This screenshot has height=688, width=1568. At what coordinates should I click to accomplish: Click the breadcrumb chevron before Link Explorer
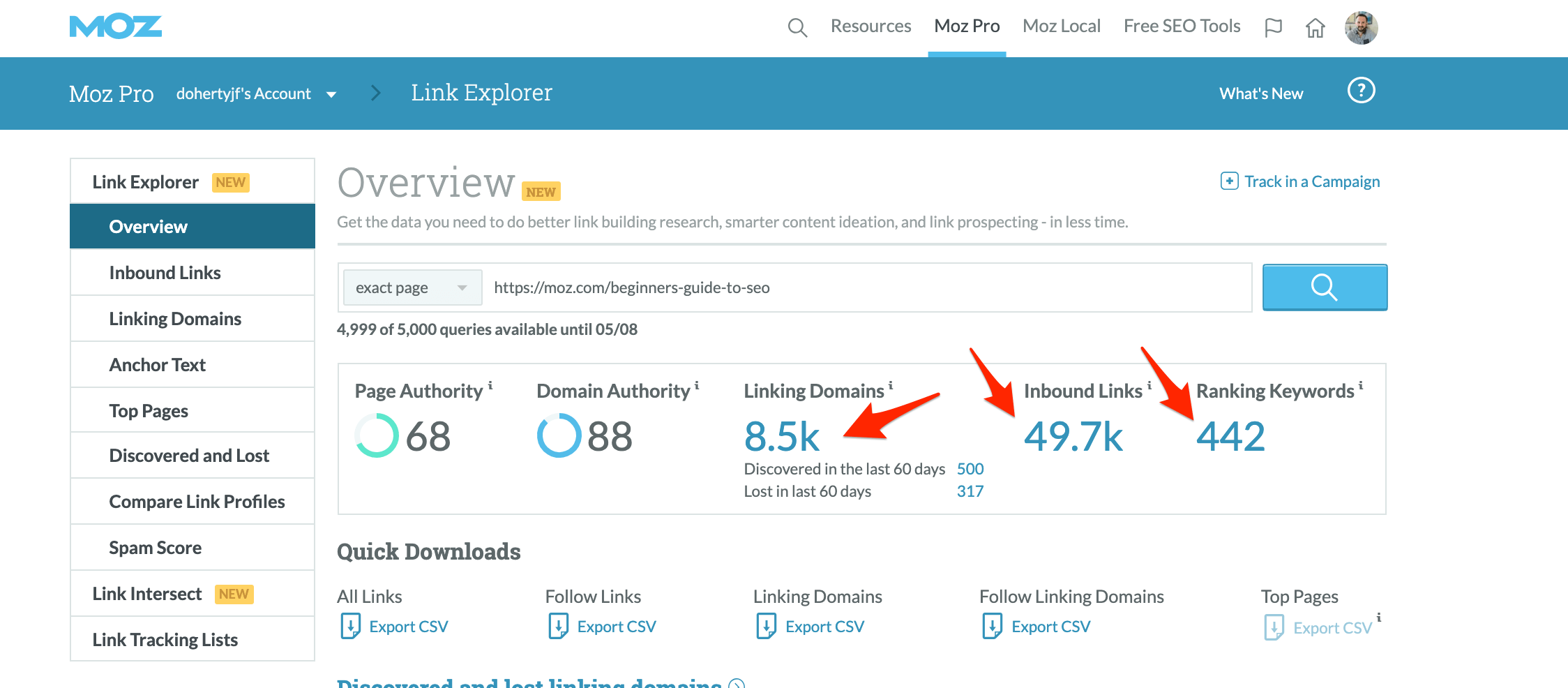point(376,93)
